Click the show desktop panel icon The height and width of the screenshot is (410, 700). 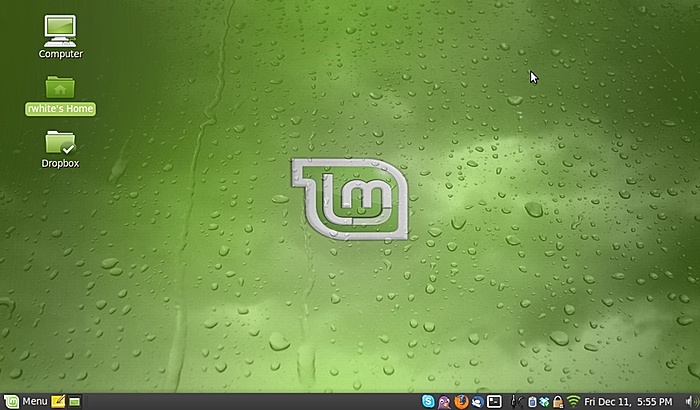75,402
